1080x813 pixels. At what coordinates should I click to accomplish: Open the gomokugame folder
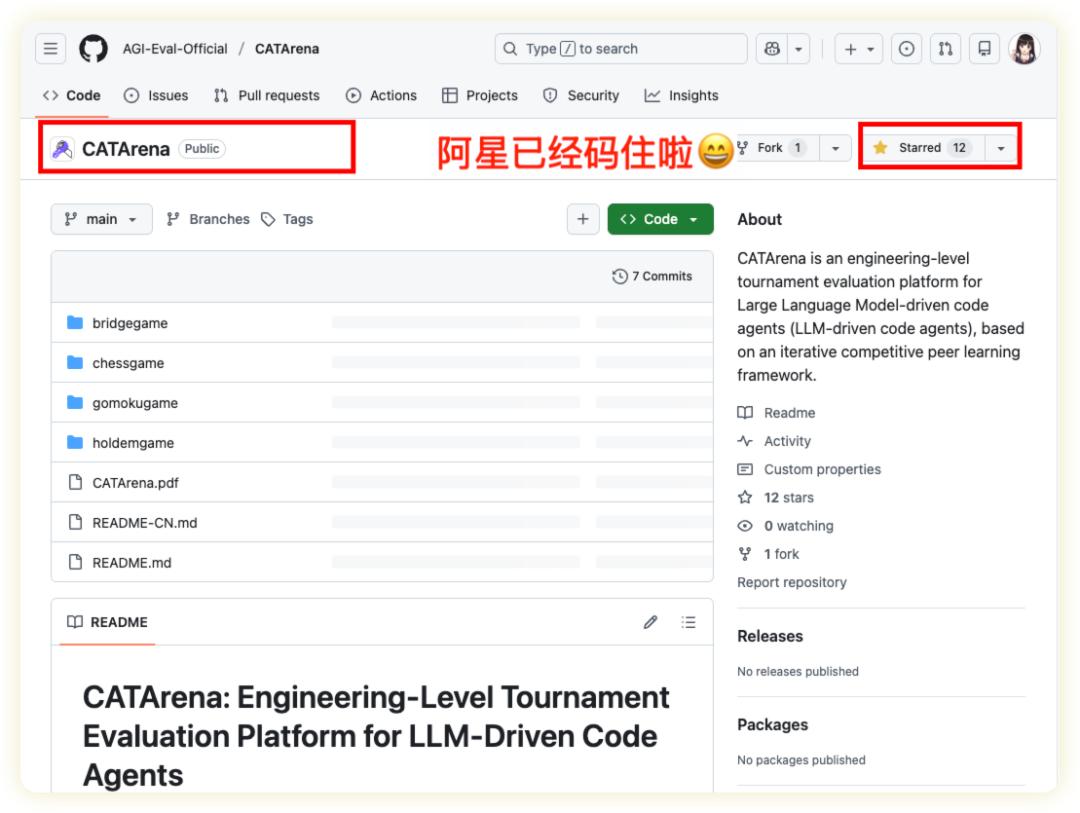pos(134,403)
